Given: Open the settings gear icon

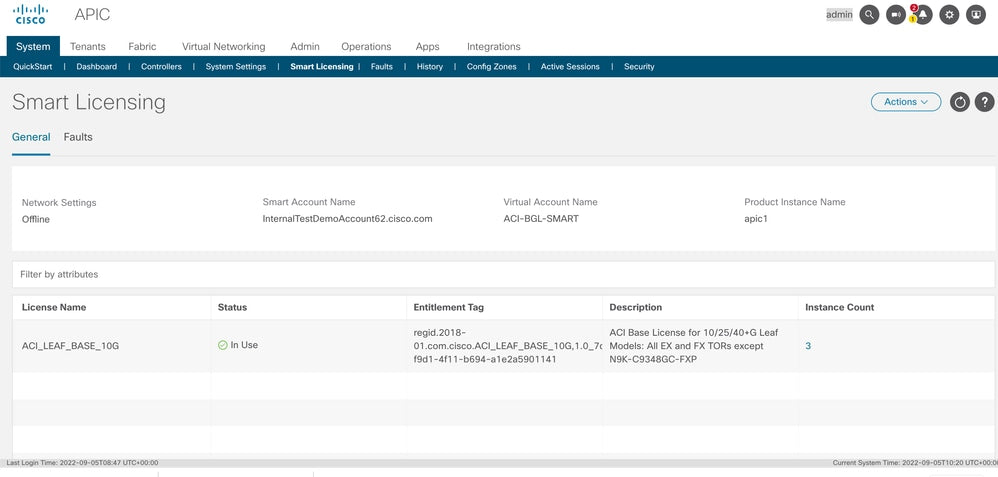Looking at the screenshot, I should tap(949, 15).
